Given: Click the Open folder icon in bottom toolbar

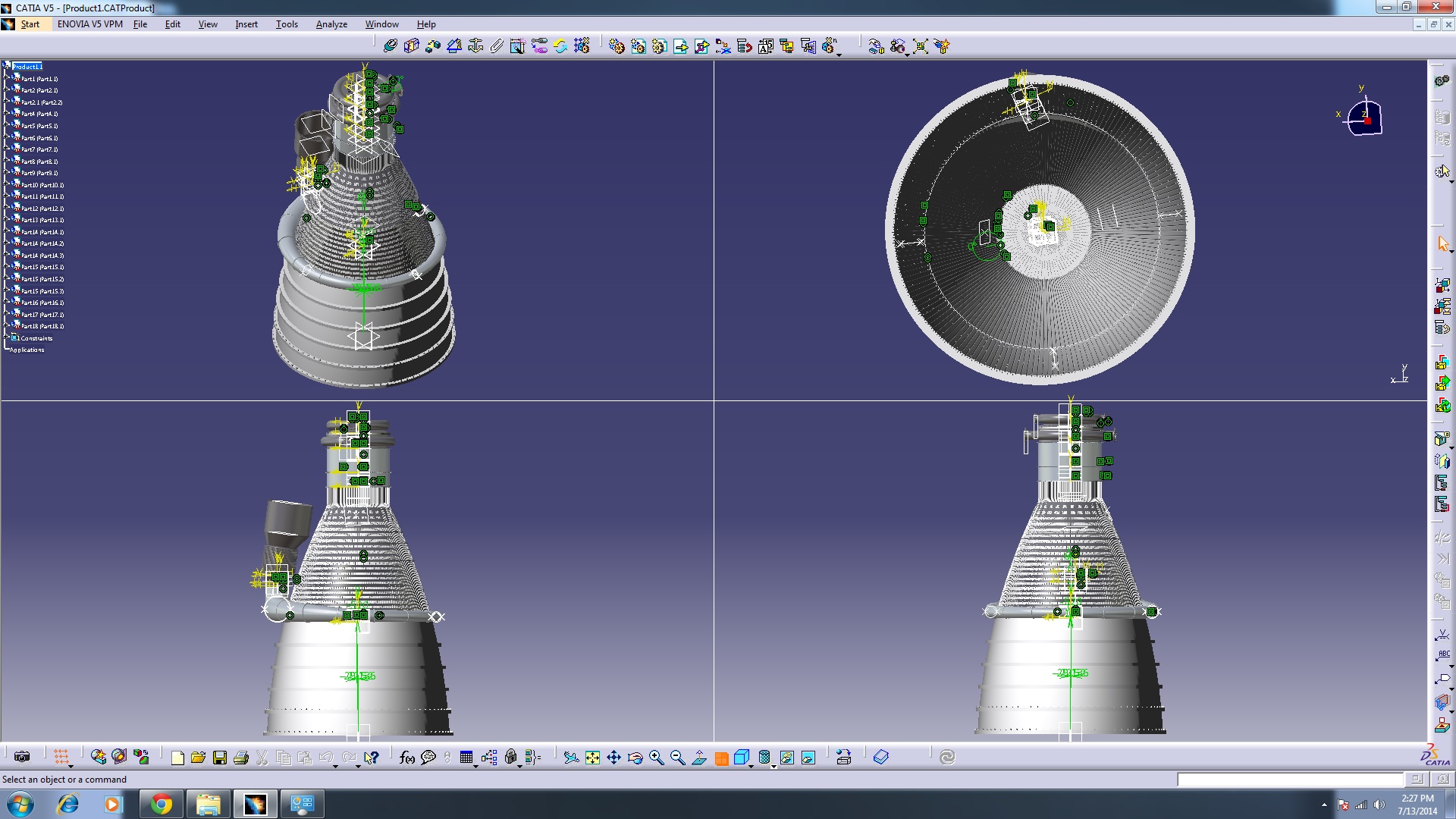Looking at the screenshot, I should tap(199, 757).
